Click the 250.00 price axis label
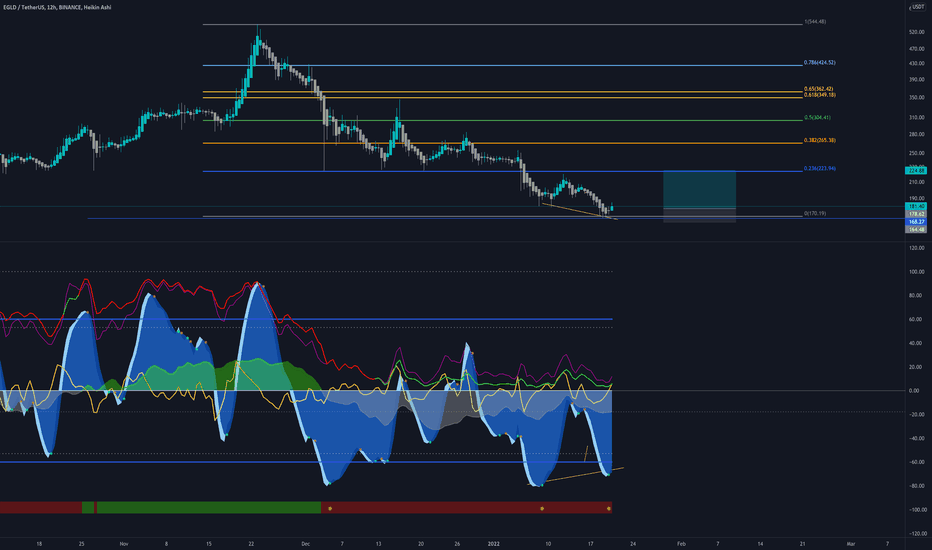This screenshot has height=550, width=932. point(917,153)
